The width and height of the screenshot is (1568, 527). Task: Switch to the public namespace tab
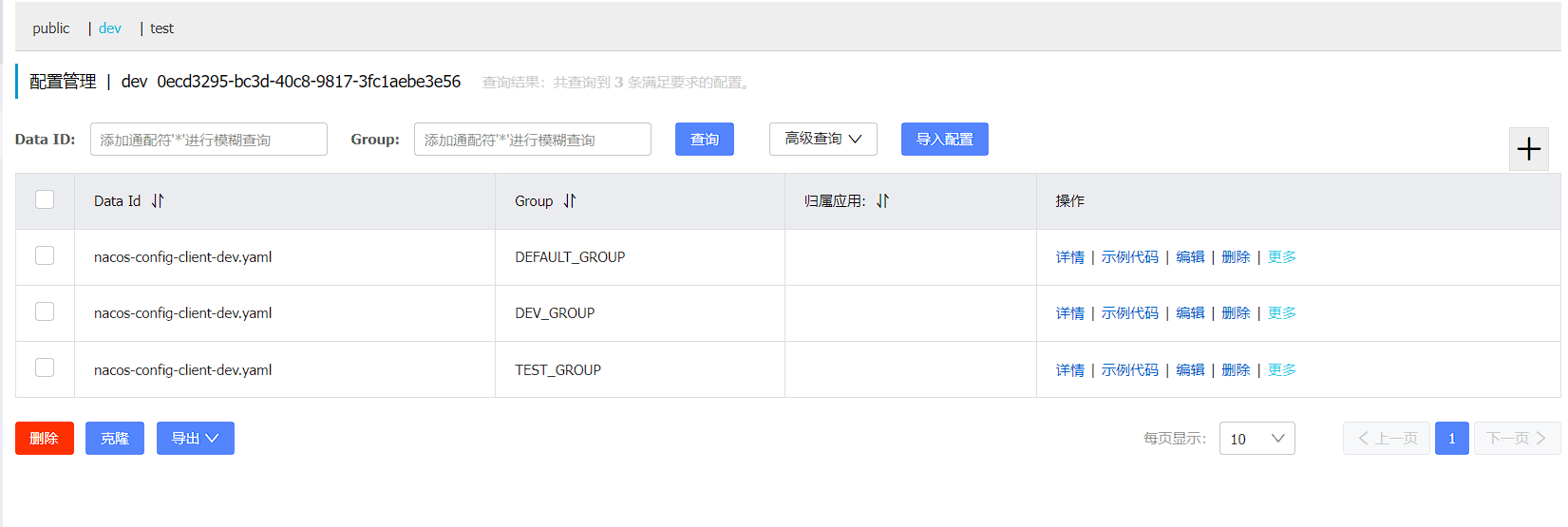(x=51, y=28)
